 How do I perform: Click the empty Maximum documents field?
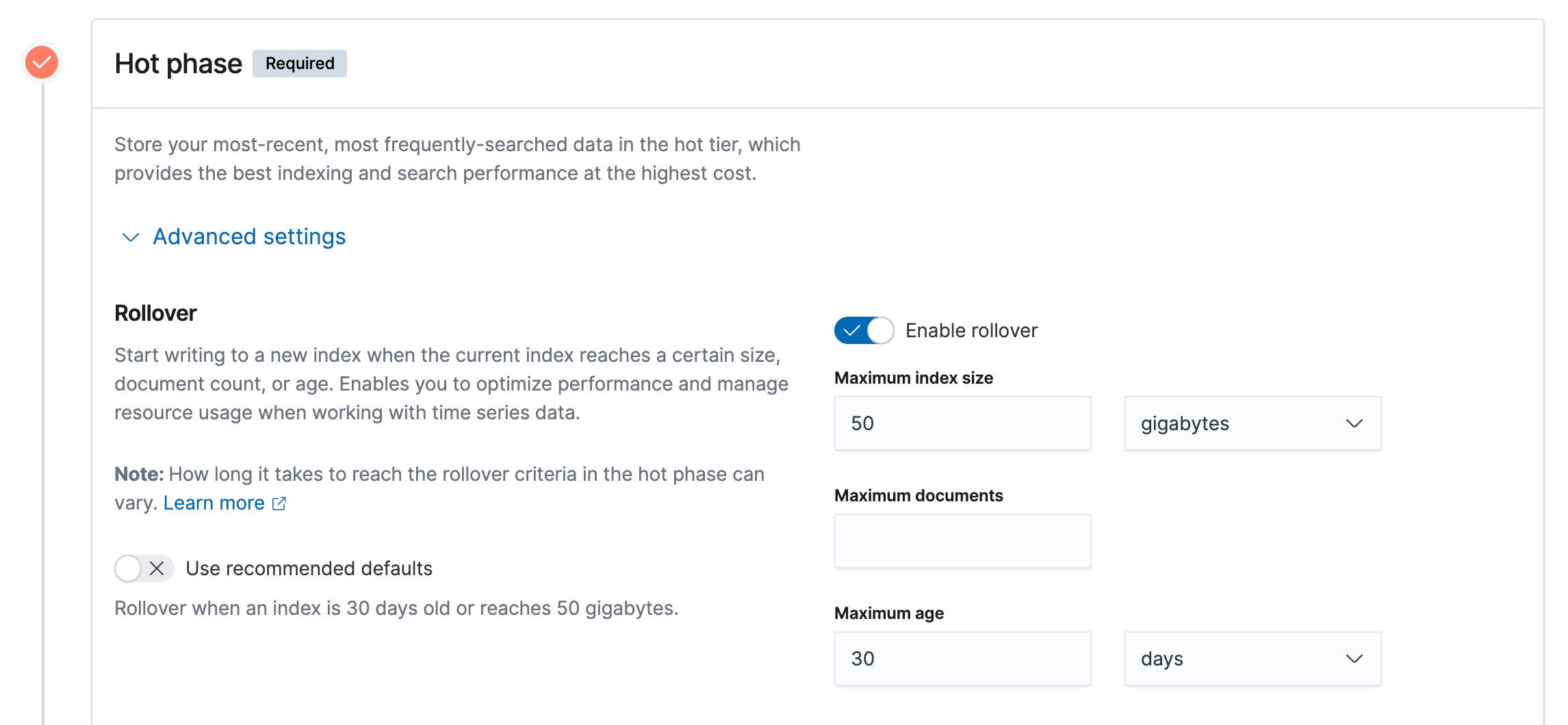coord(962,540)
